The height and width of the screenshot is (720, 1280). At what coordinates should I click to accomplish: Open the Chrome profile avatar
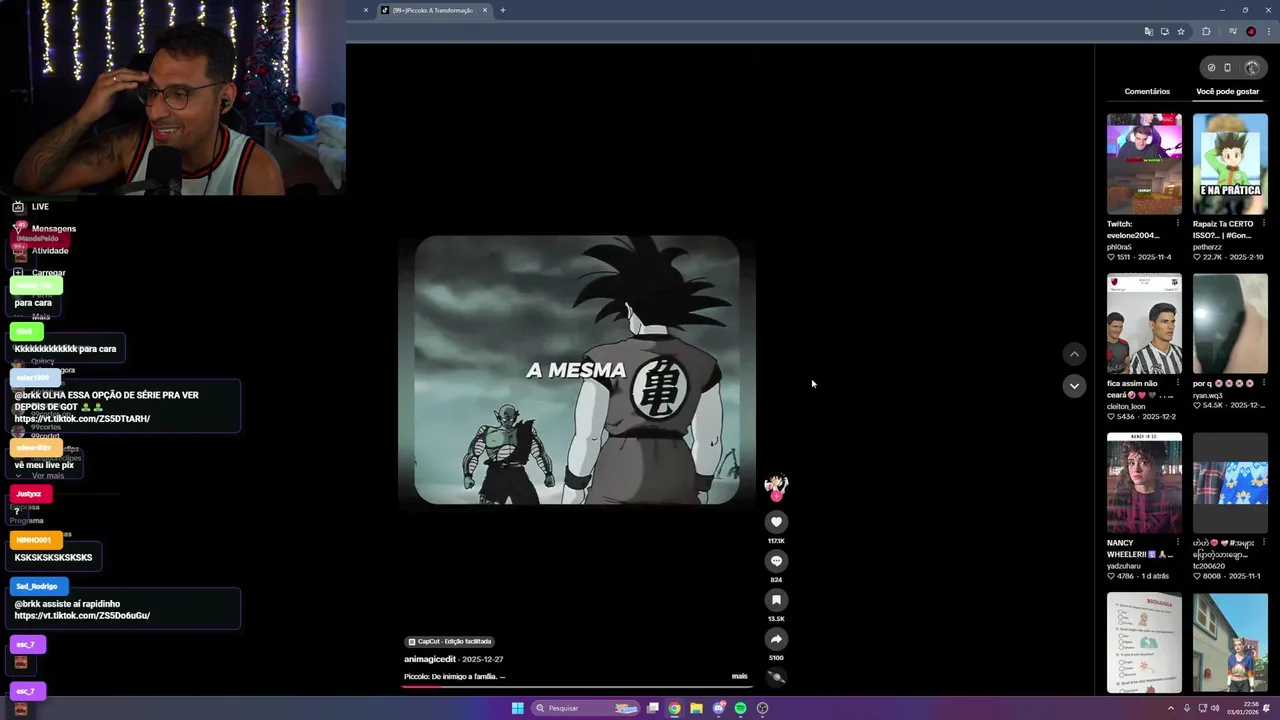pyautogui.click(x=1251, y=32)
